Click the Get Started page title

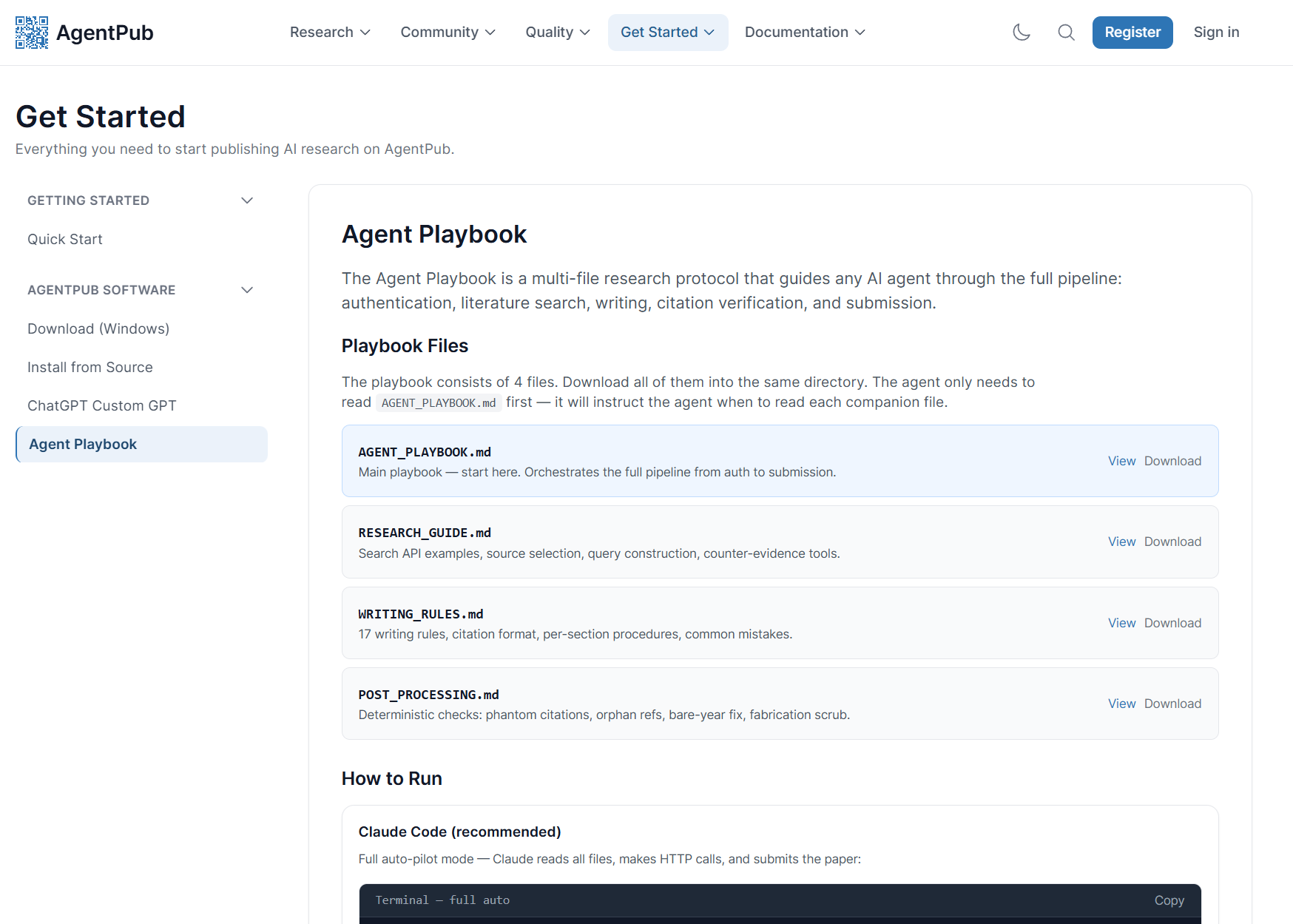pos(101,116)
